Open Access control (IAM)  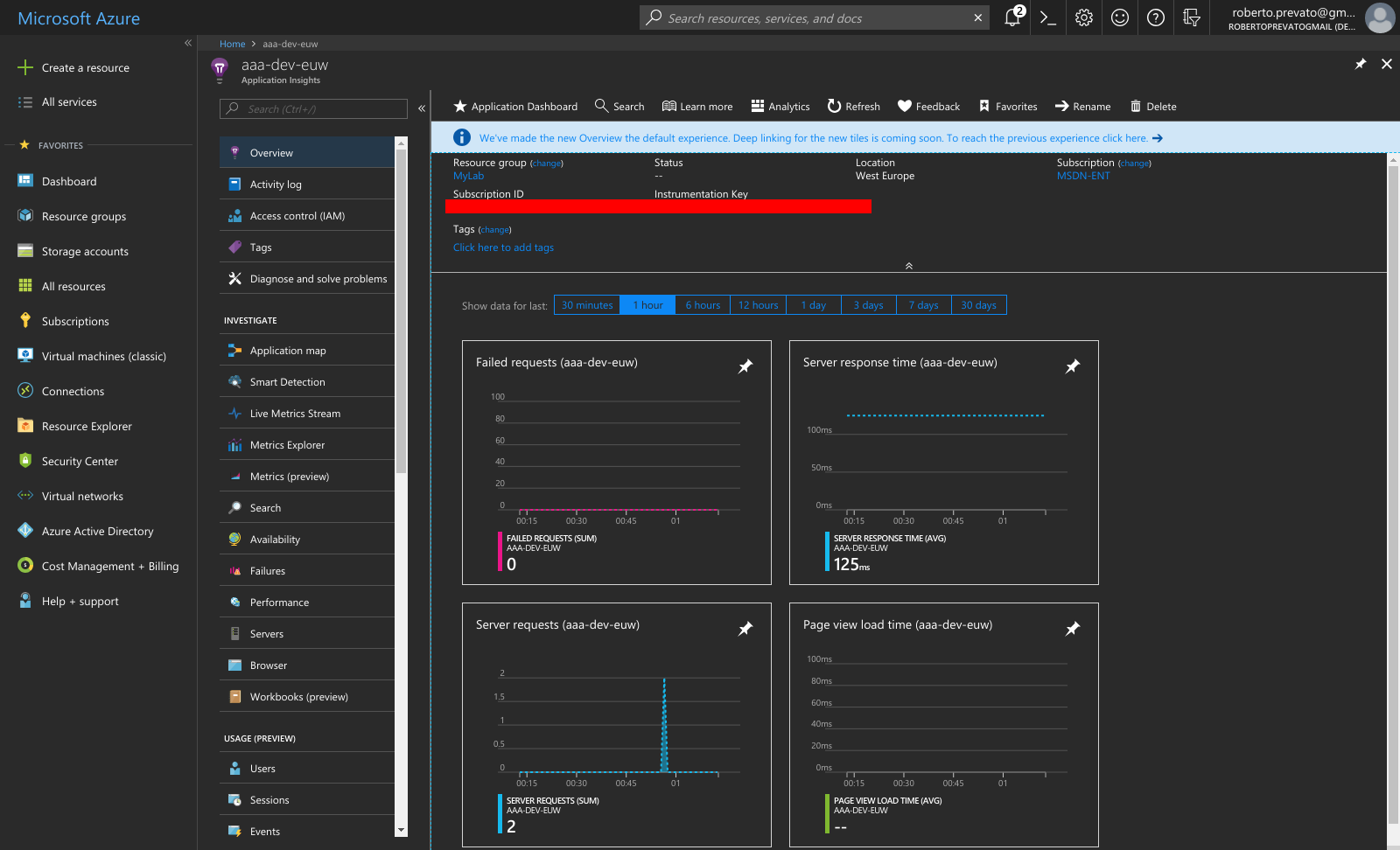[307, 216]
